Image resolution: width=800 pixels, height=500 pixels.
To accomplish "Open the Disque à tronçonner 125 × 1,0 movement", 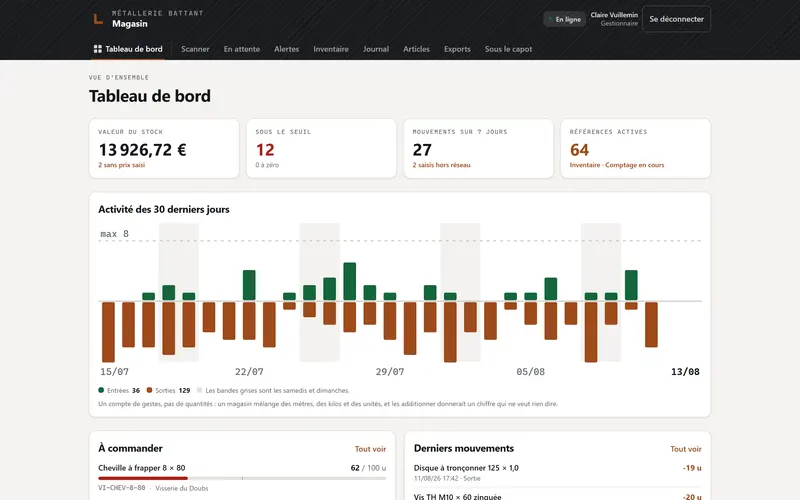I will tap(558, 472).
